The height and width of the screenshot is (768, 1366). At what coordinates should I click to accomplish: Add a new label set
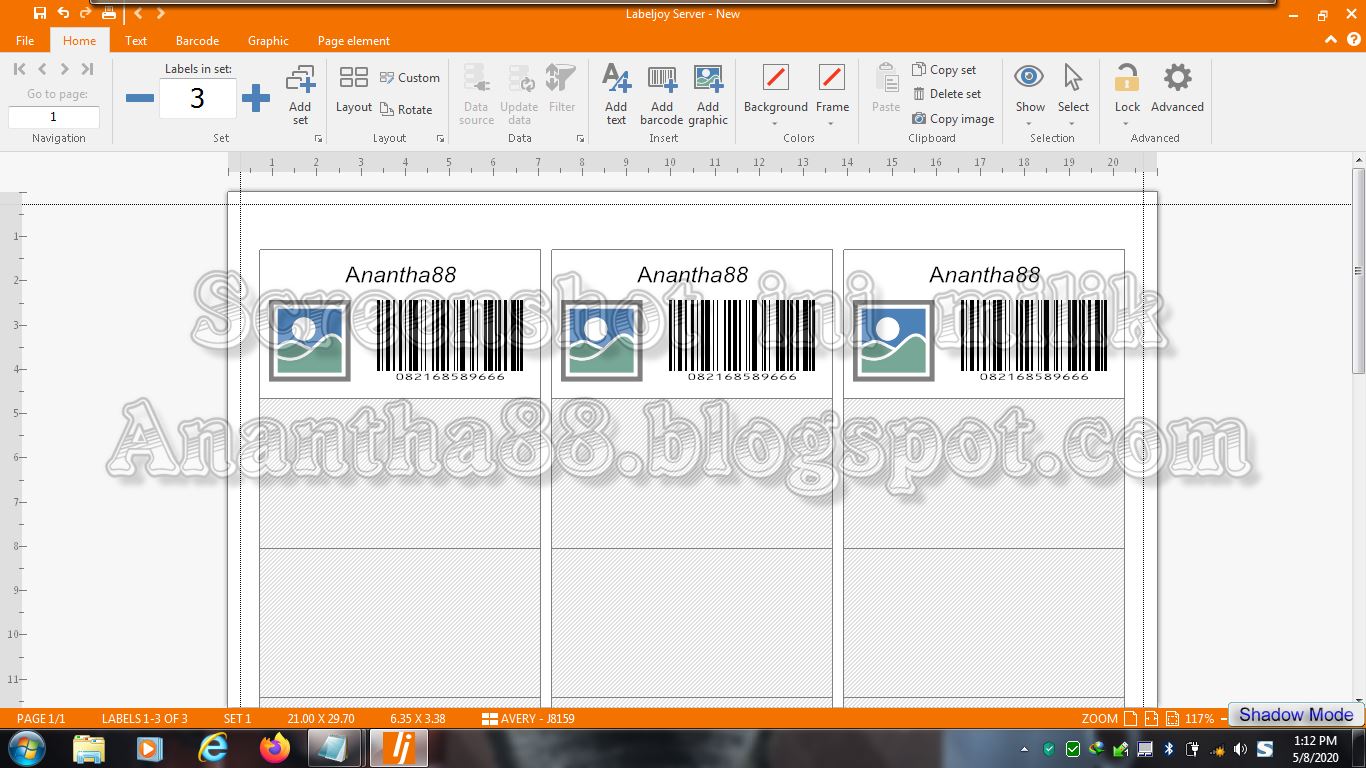coord(301,95)
